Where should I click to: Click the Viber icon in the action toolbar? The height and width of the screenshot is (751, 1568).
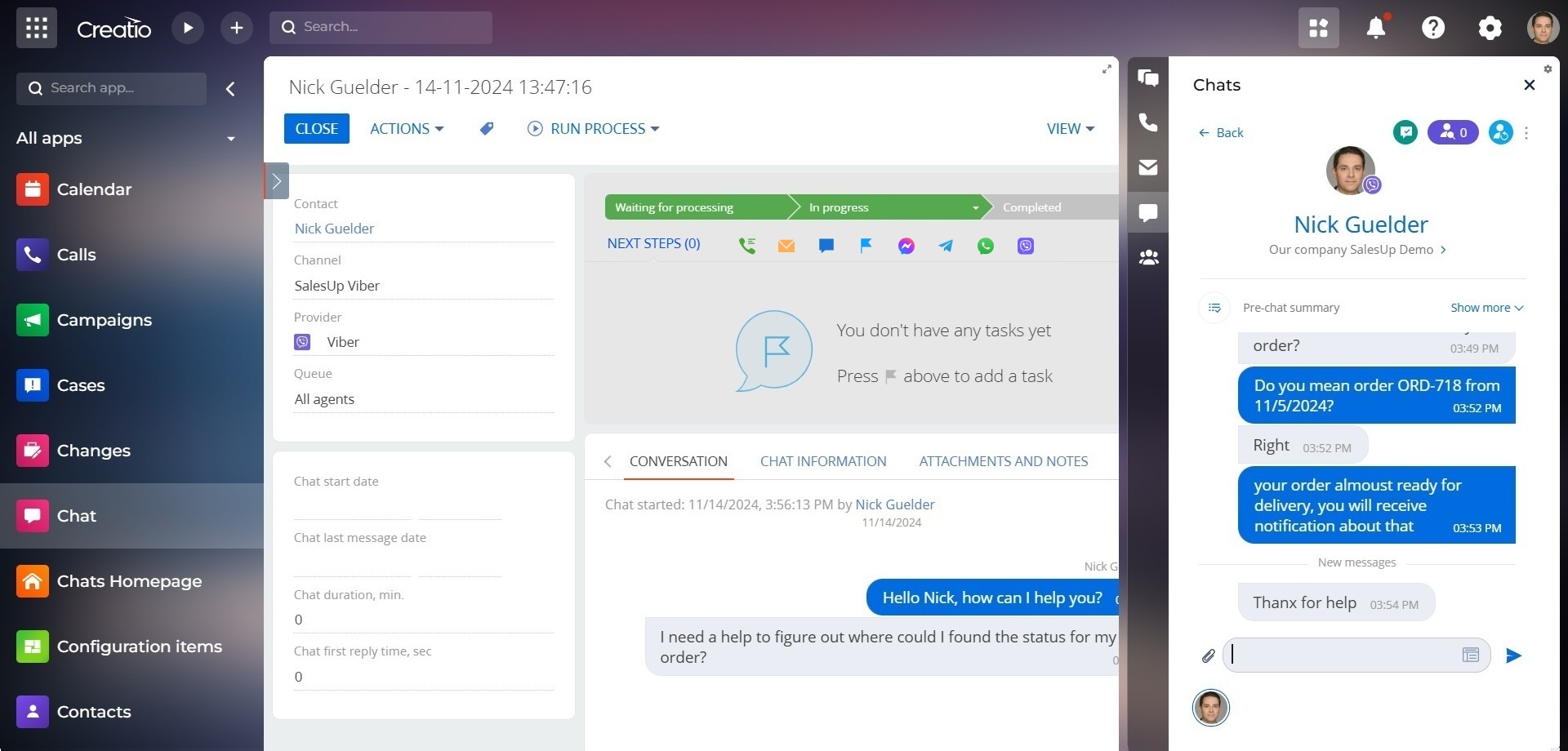click(x=1026, y=246)
